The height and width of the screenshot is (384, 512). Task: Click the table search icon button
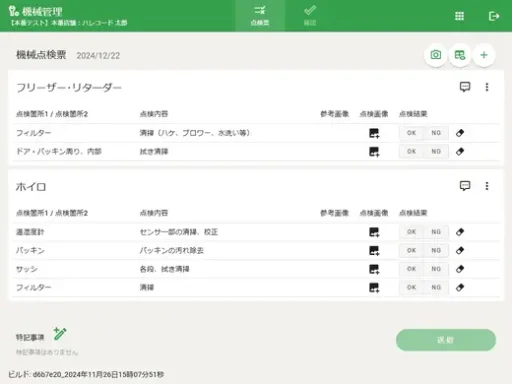[x=460, y=55]
